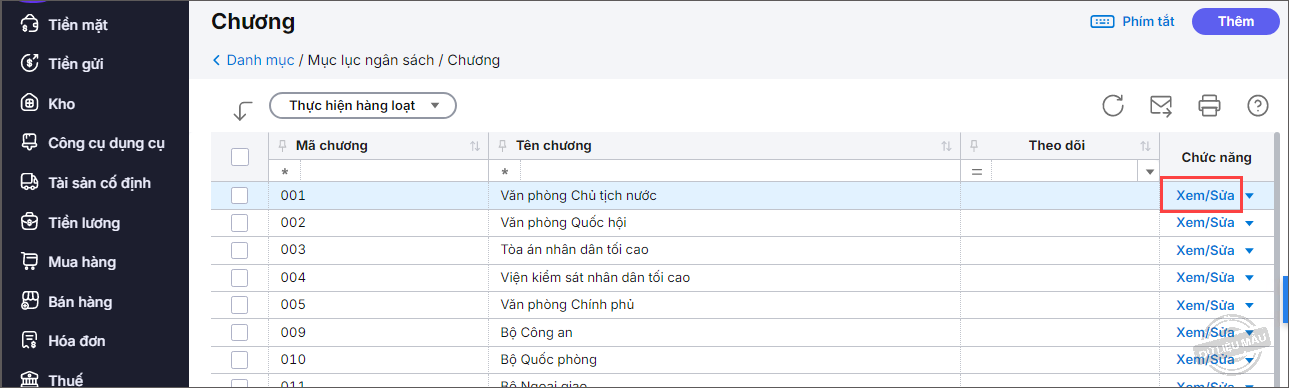Open the Theo dõi filter dropdown arrow
1289x388 pixels.
1149,173
